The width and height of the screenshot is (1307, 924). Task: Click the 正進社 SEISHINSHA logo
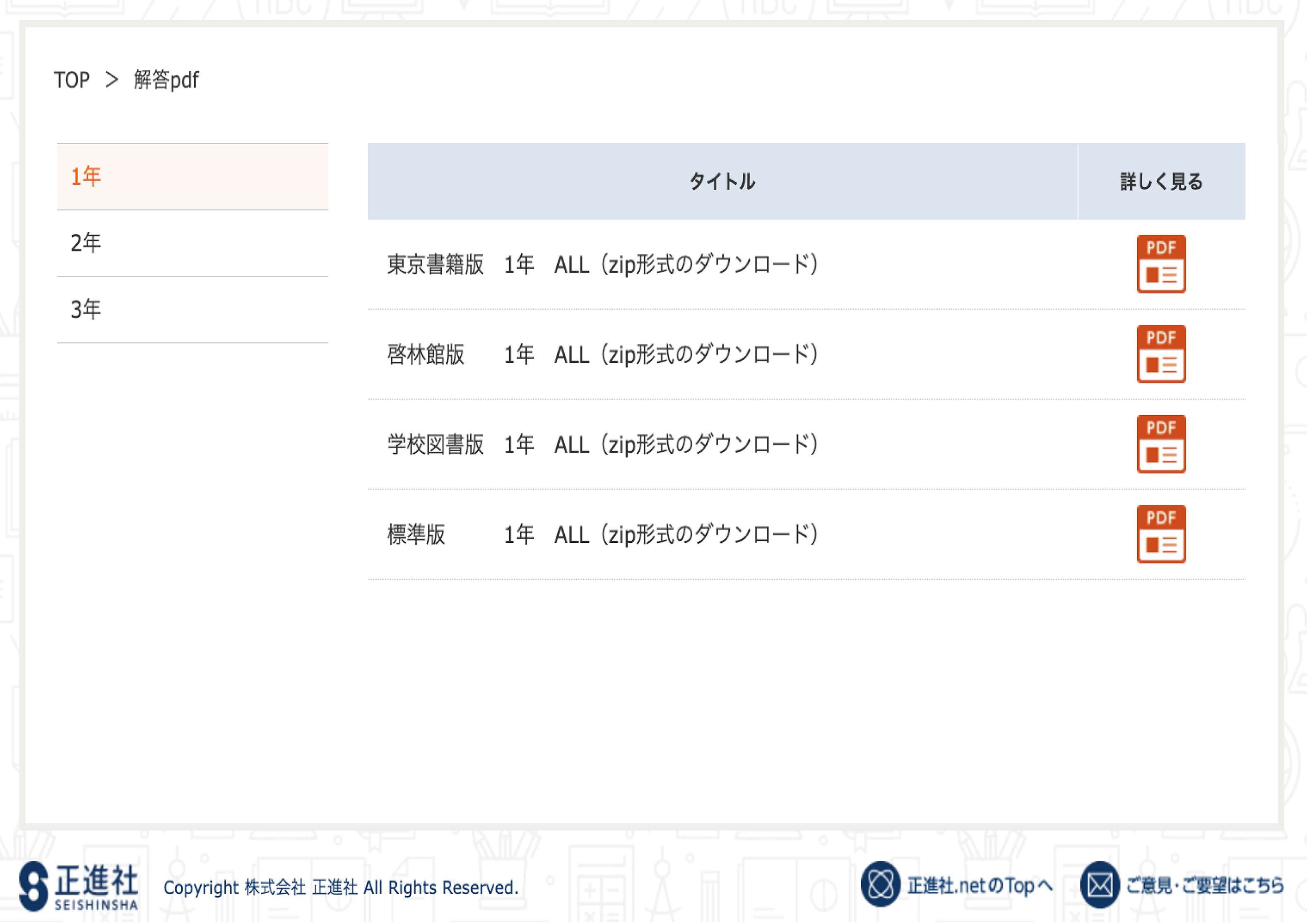click(x=79, y=886)
